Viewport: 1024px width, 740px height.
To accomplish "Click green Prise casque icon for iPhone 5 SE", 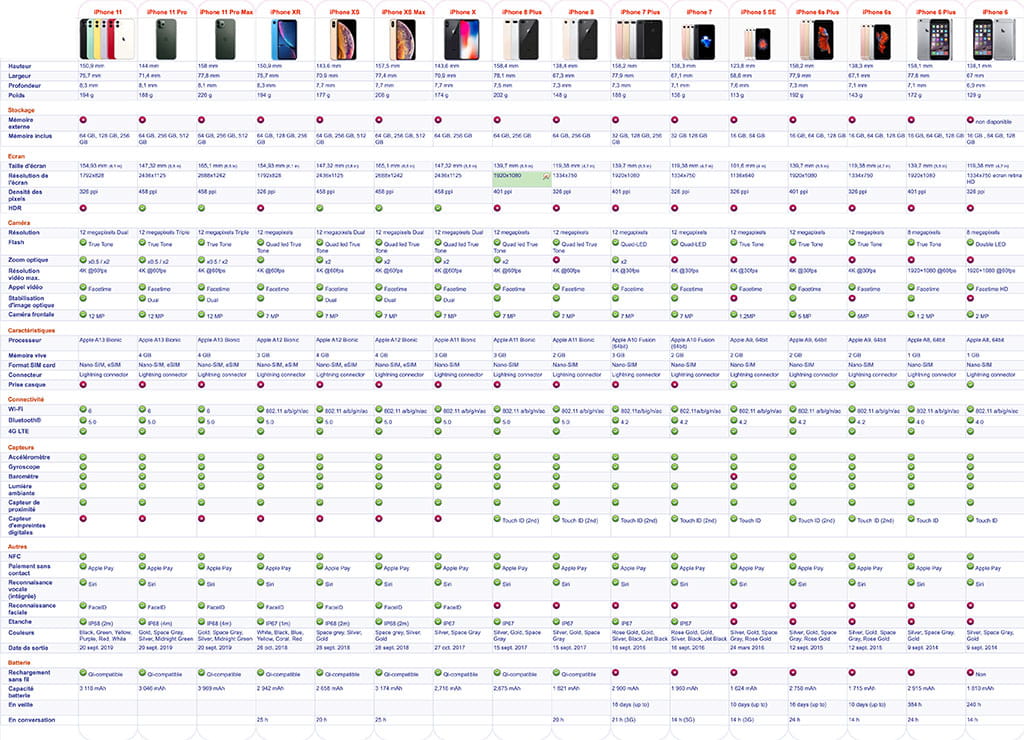I will coord(733,385).
